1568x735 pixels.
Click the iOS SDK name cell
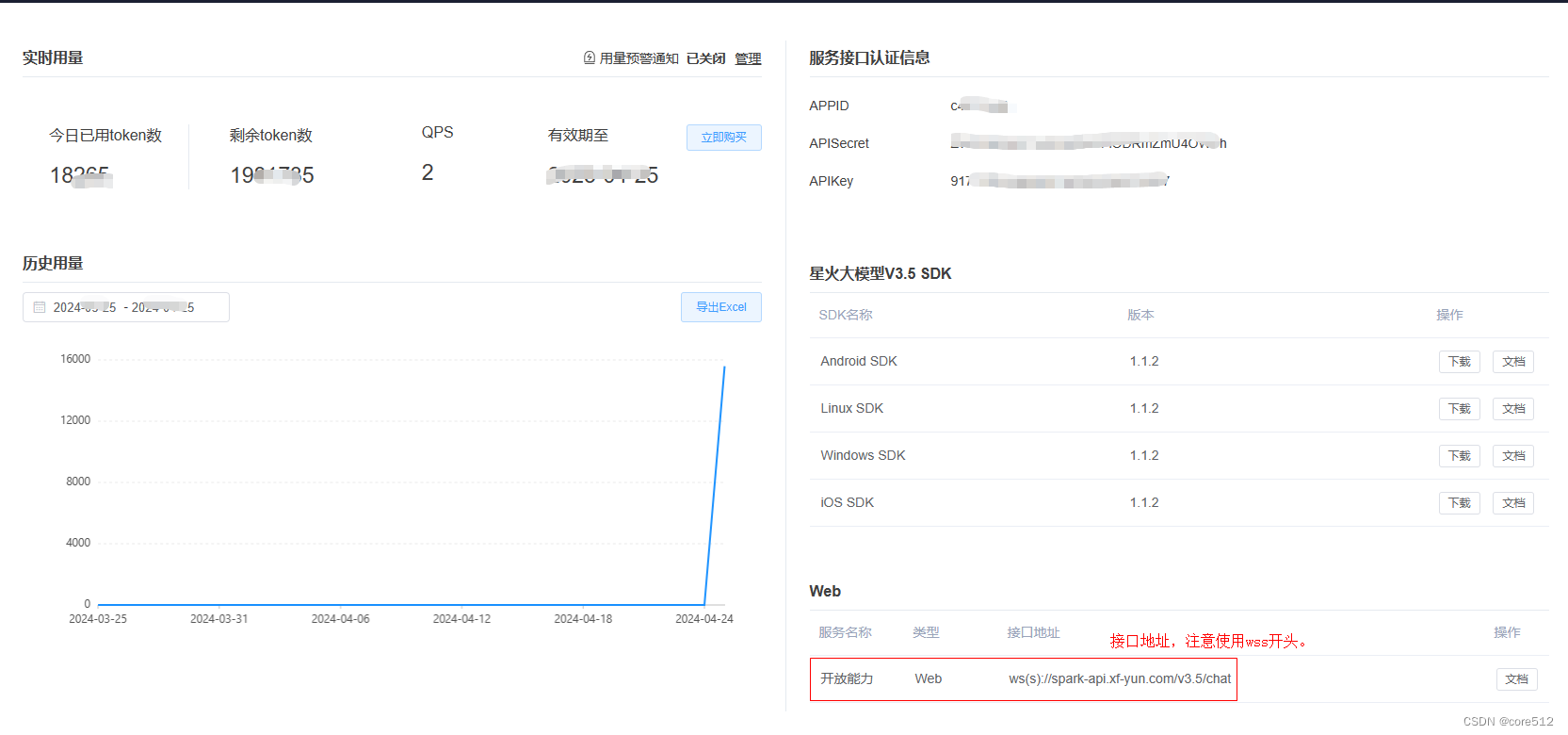coord(847,502)
